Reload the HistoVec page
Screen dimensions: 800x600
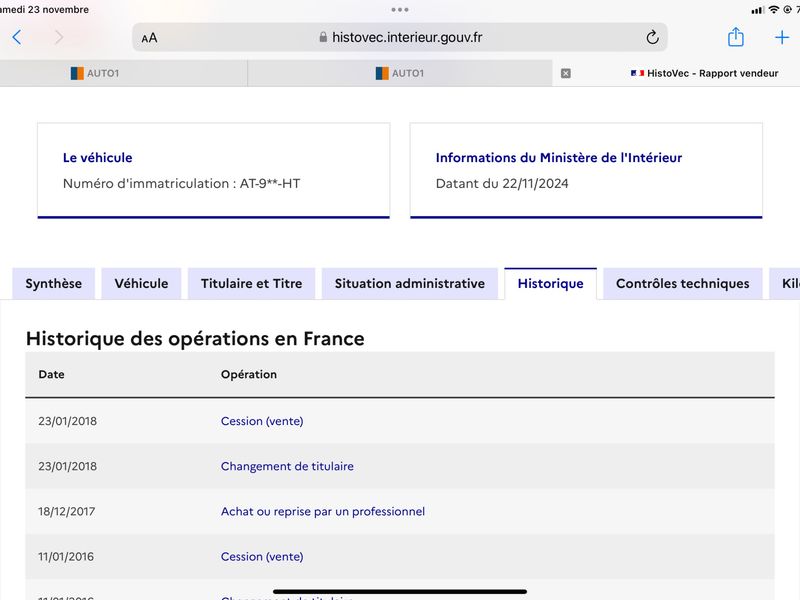click(652, 37)
